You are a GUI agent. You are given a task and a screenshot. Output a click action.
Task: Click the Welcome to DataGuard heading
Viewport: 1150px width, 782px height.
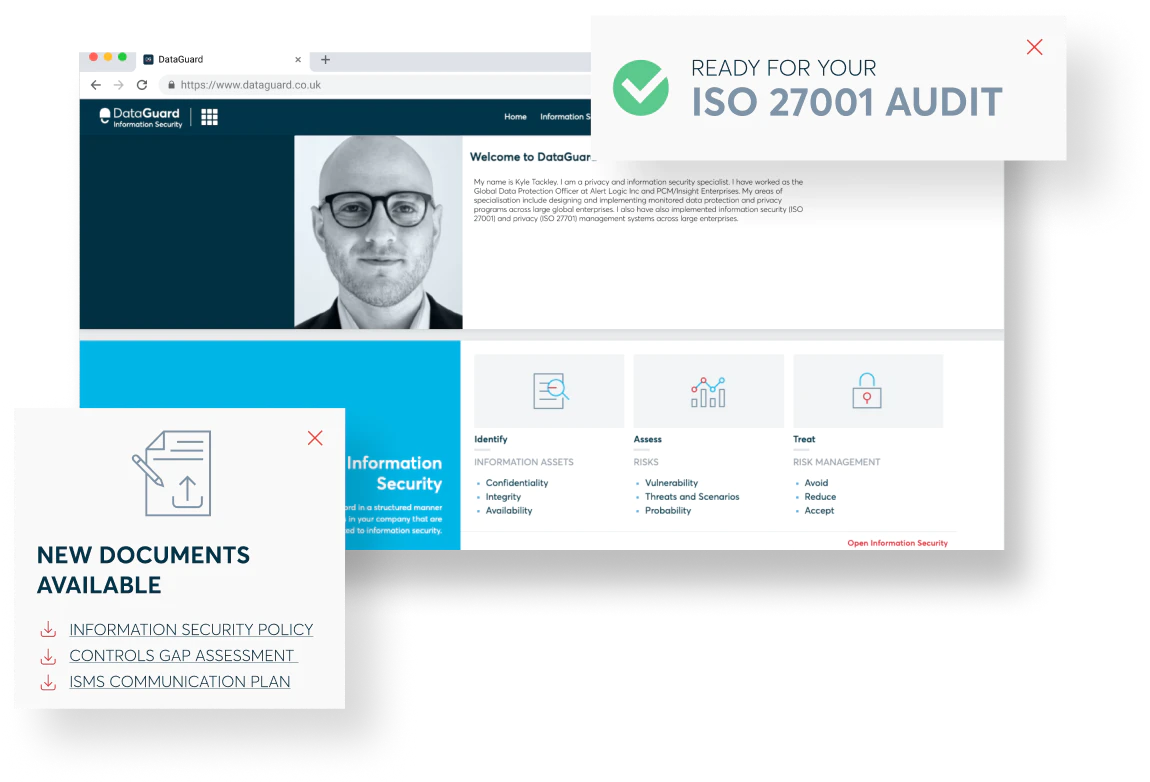pyautogui.click(x=531, y=157)
